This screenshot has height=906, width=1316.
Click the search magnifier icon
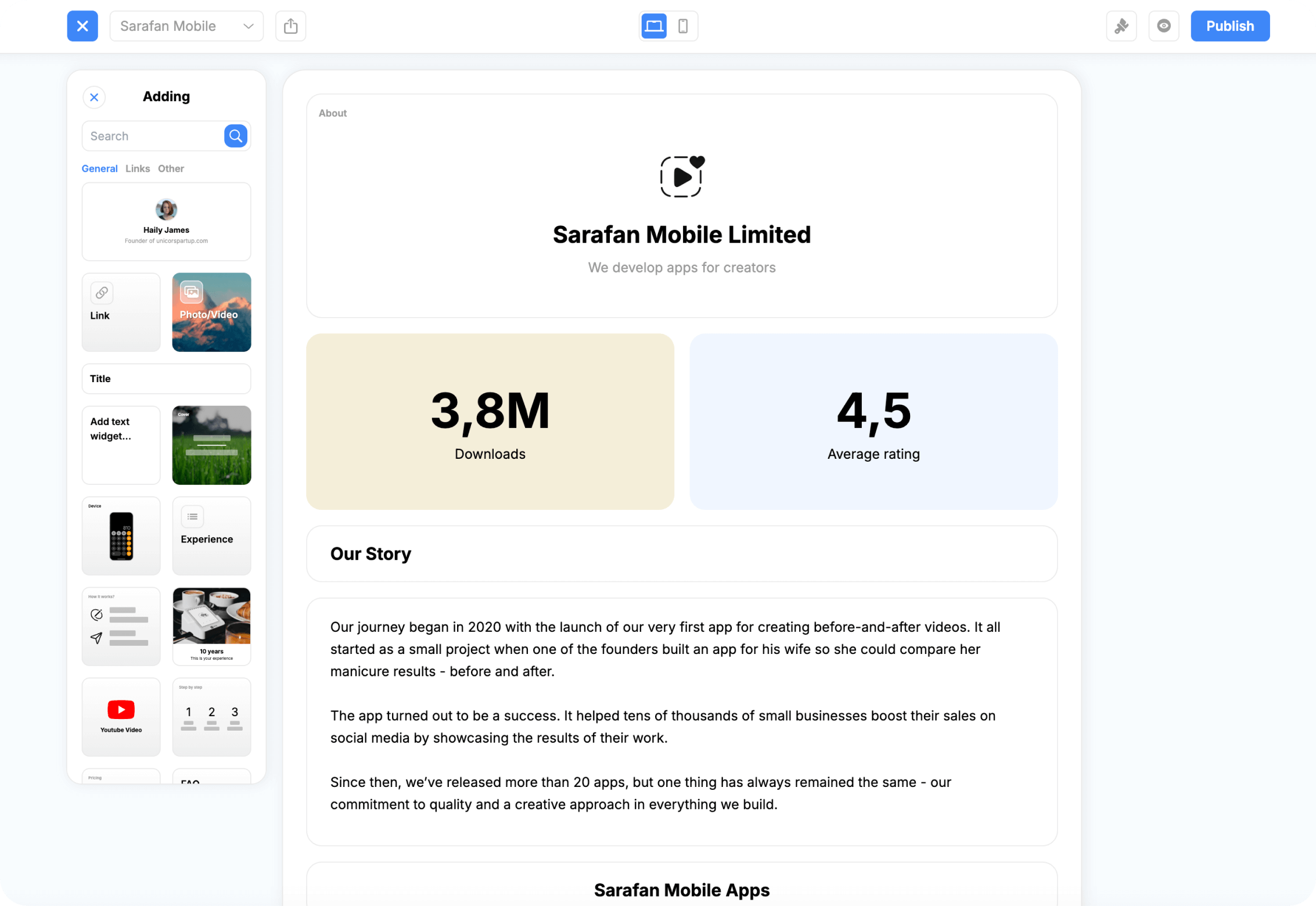click(x=235, y=135)
